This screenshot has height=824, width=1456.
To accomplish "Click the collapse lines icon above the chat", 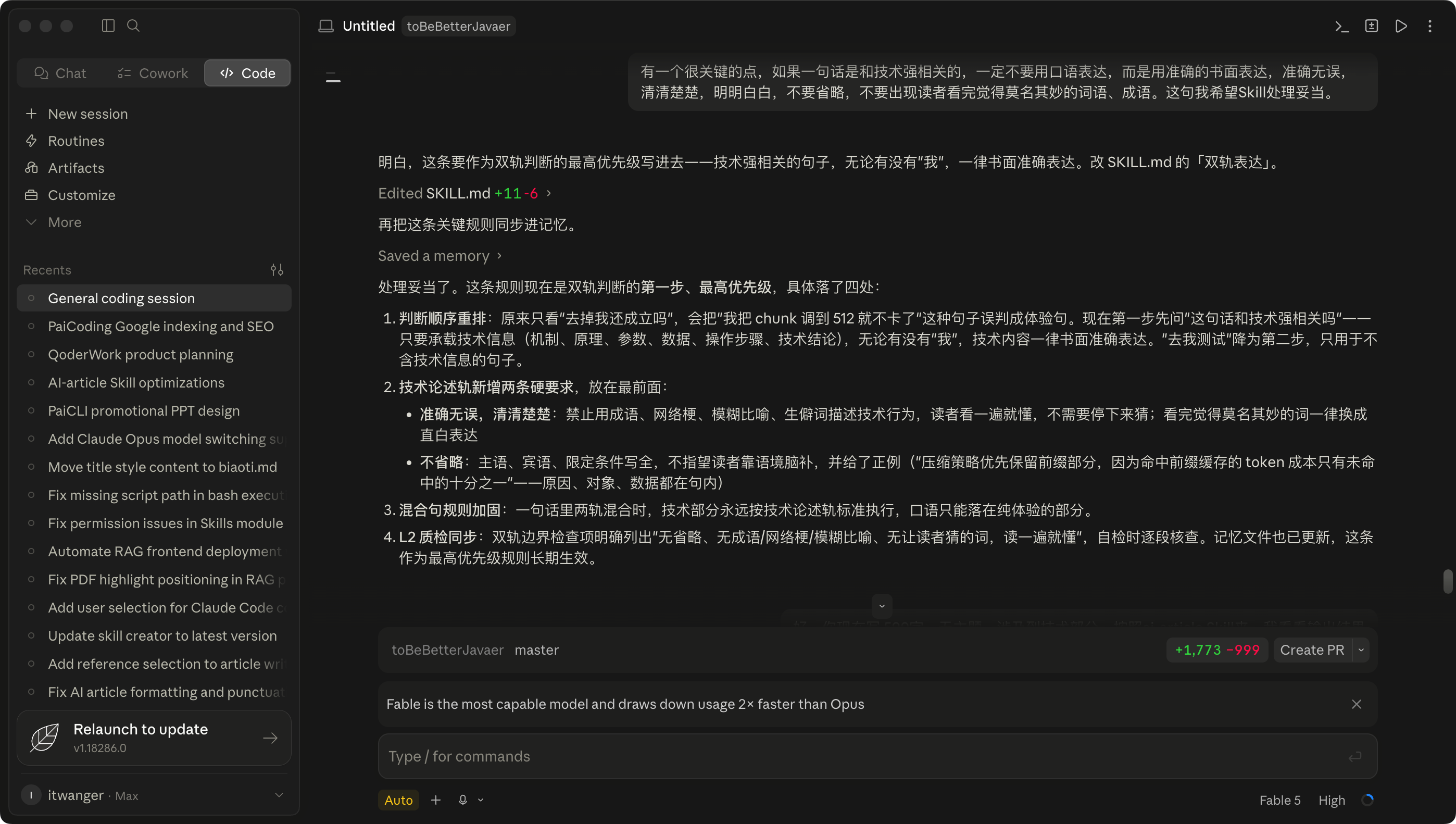I will click(x=333, y=77).
